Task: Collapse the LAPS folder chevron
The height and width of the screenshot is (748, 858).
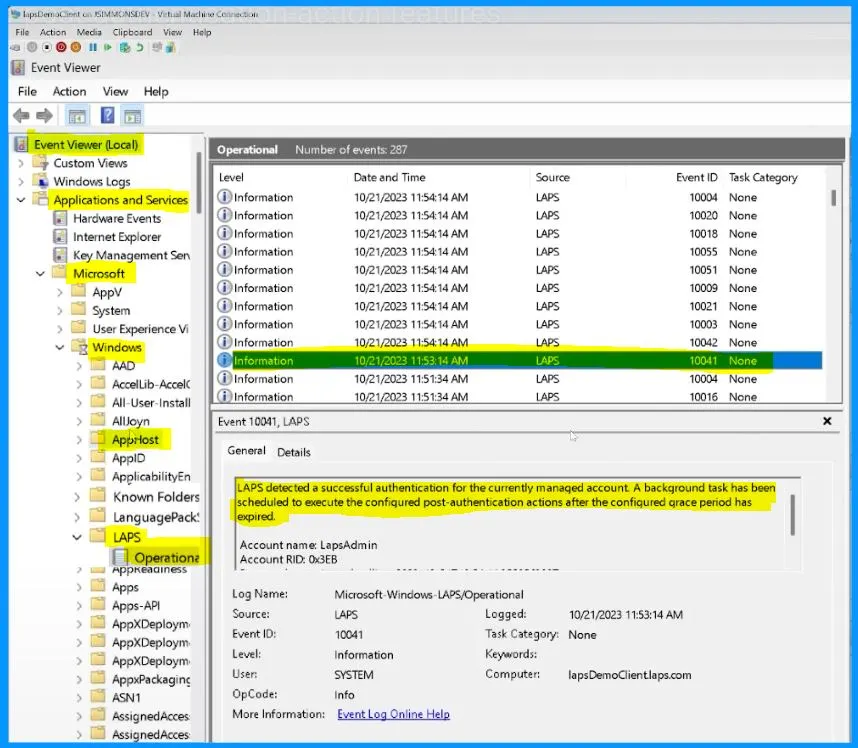Action: point(77,537)
